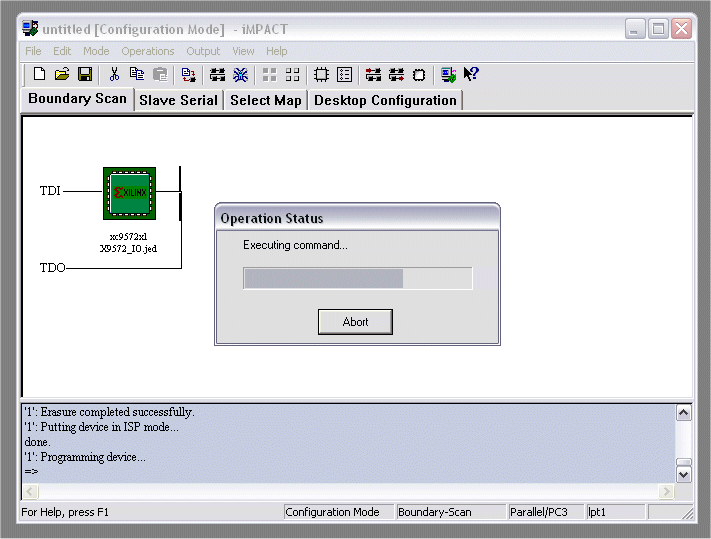Click the 'Putting device in ISP mode' log line

click(102, 427)
